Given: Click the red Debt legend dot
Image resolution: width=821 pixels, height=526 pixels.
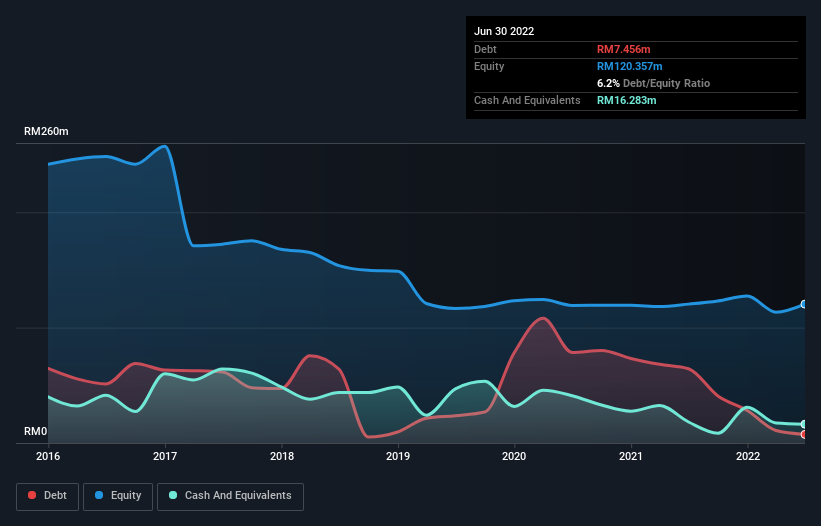Looking at the screenshot, I should coord(32,495).
